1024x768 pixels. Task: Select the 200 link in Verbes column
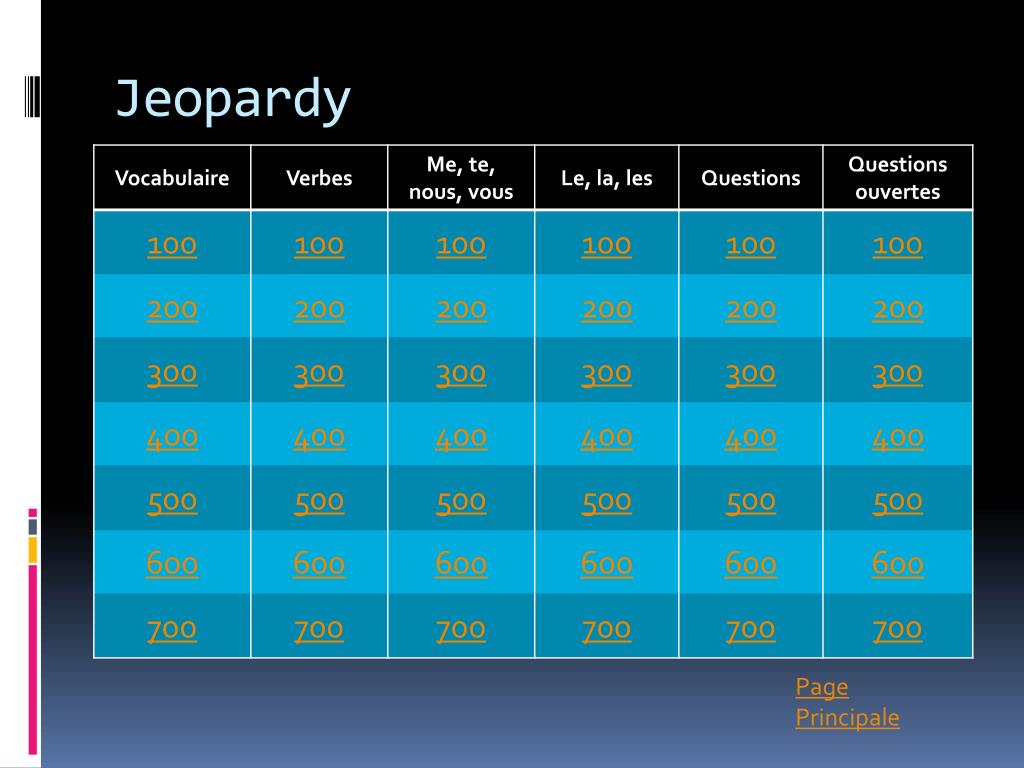[x=319, y=310]
